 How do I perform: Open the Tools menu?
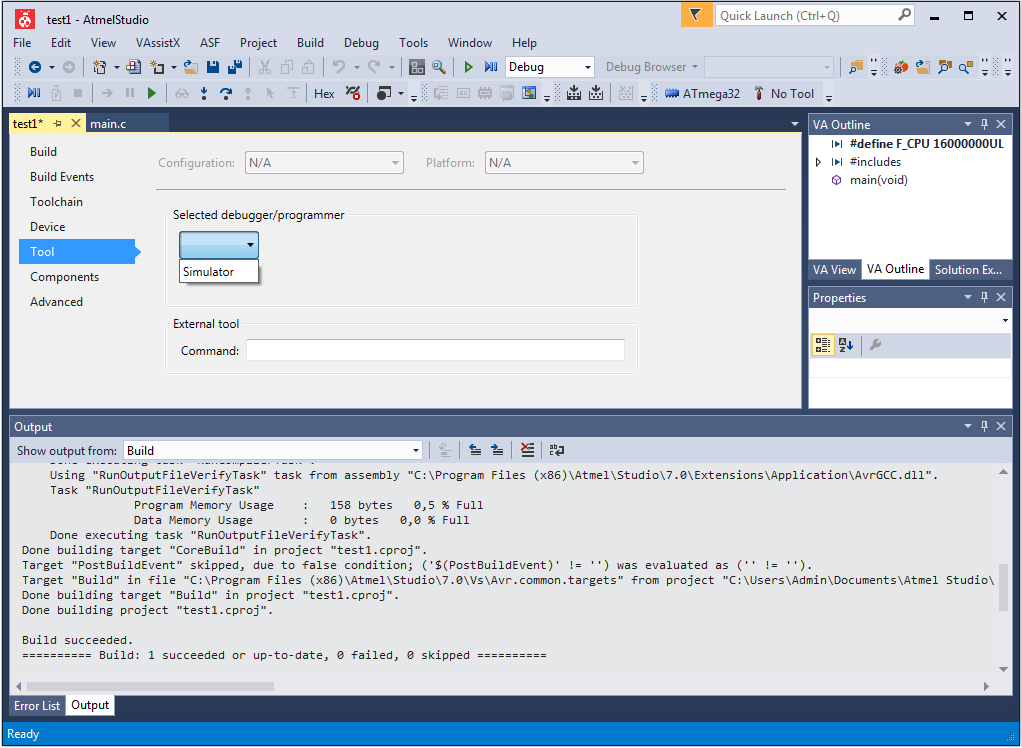[x=413, y=42]
